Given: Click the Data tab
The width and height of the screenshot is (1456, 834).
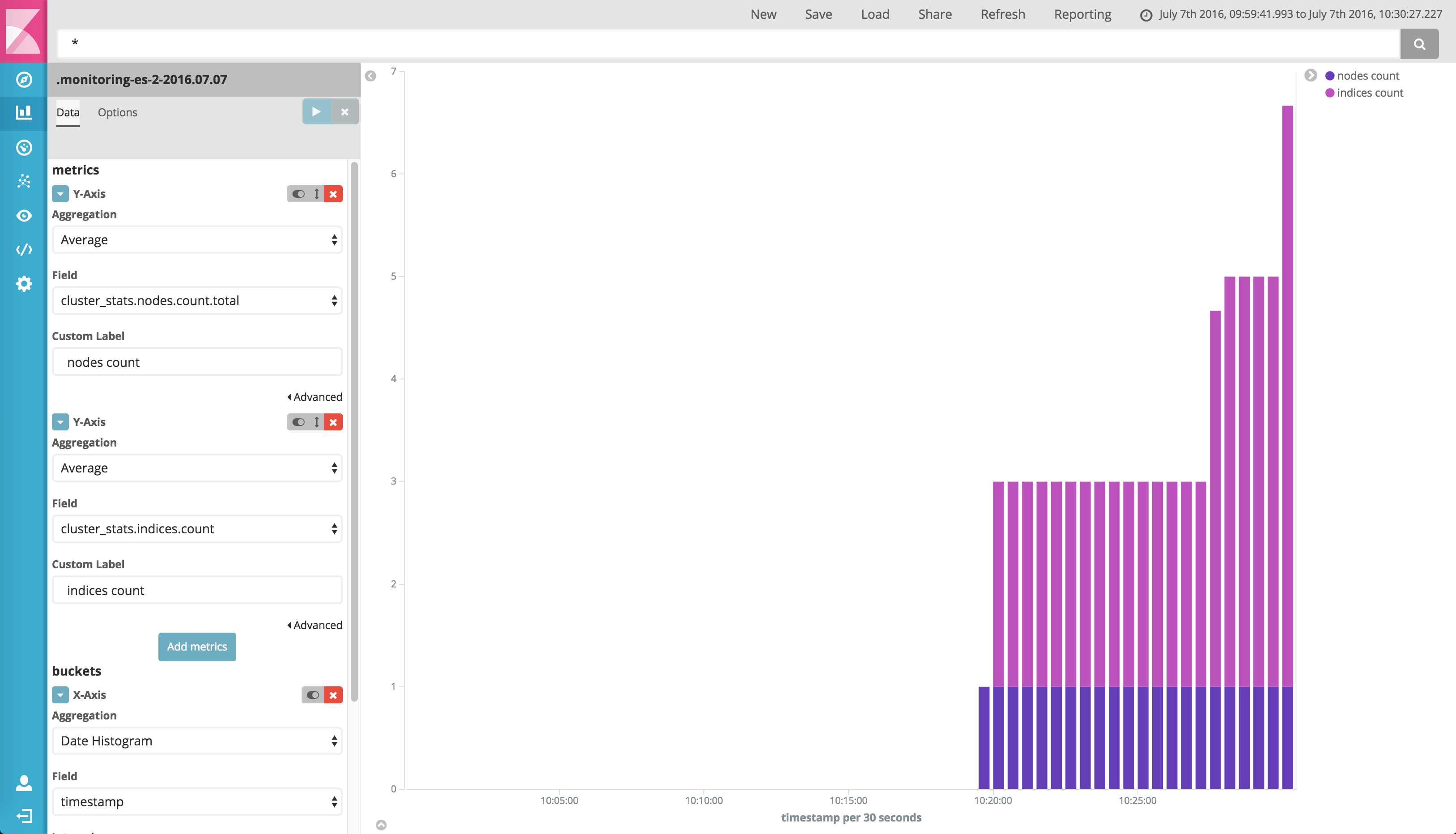Looking at the screenshot, I should pyautogui.click(x=67, y=112).
